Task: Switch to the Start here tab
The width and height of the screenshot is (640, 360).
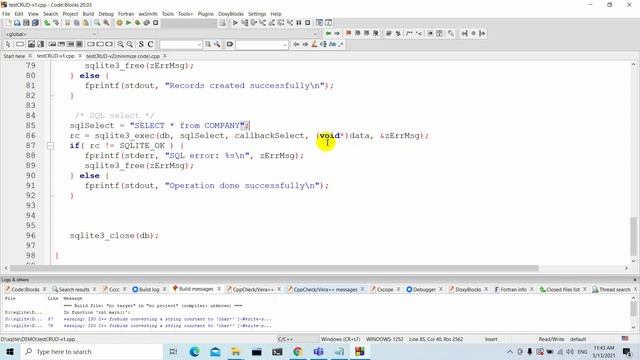Action: click(x=14, y=56)
